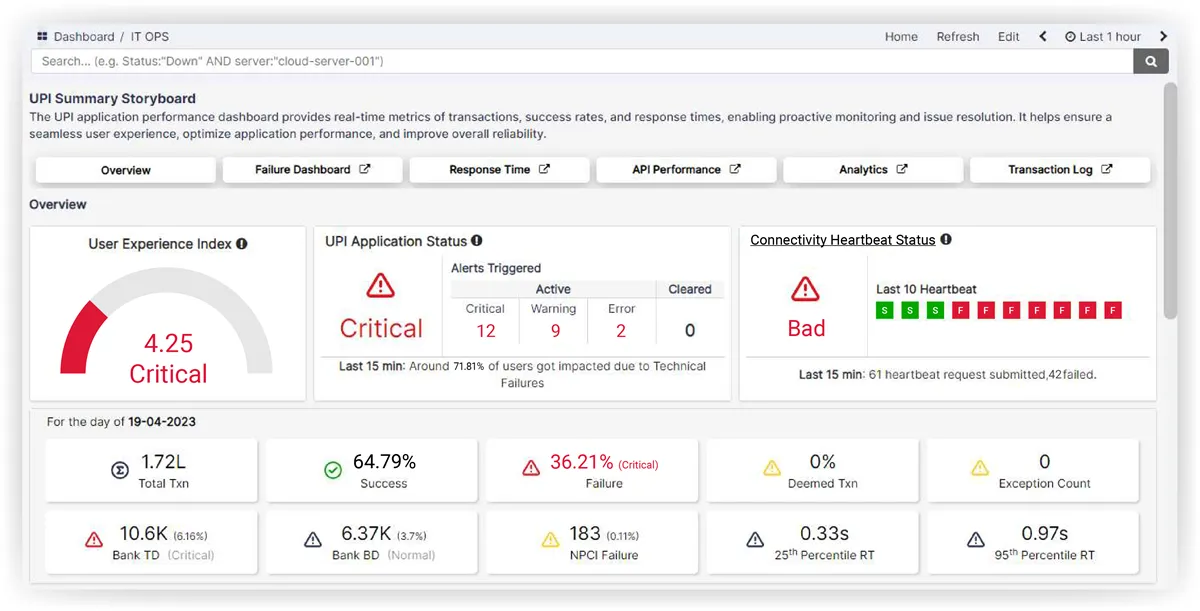Click the info icon beside UPI Application Status
The image size is (1200, 611).
tap(477, 241)
